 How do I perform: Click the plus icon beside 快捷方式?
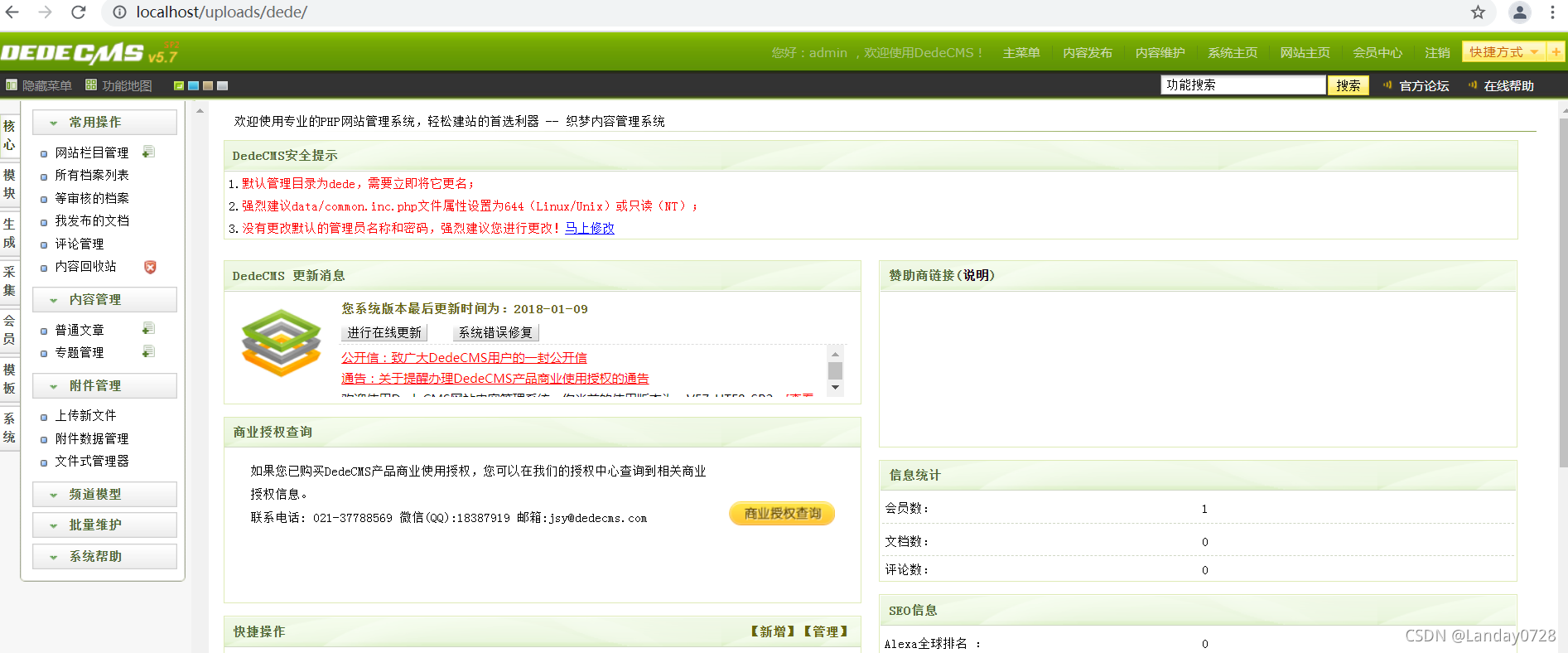[1556, 52]
